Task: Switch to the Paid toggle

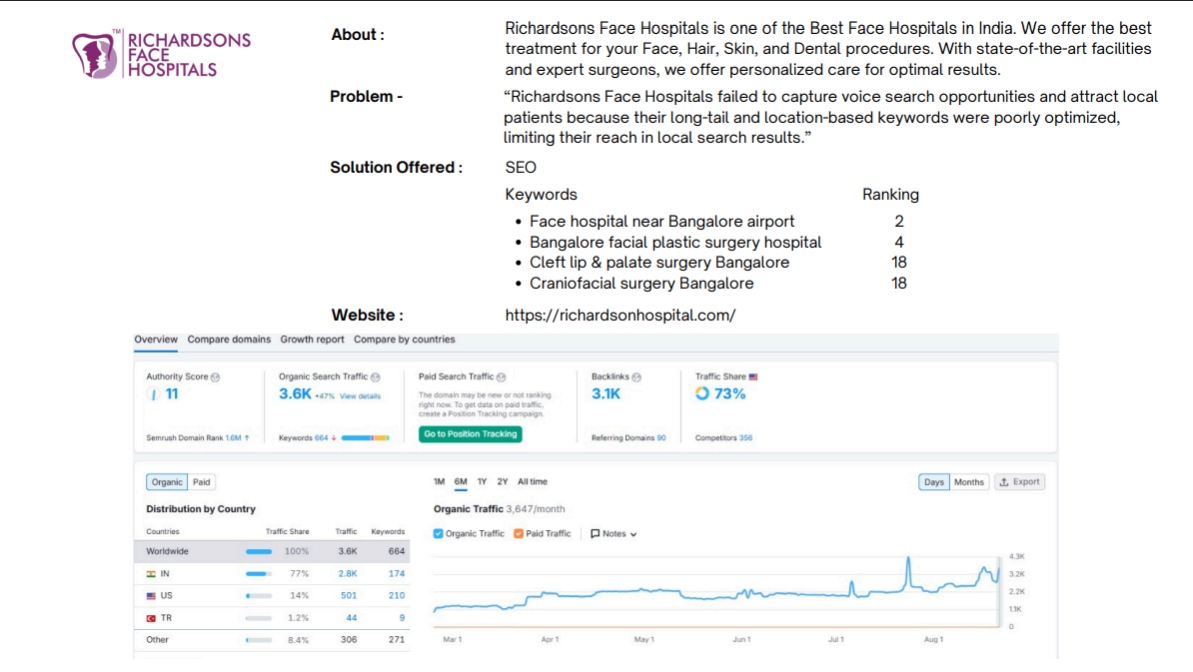Action: click(201, 482)
